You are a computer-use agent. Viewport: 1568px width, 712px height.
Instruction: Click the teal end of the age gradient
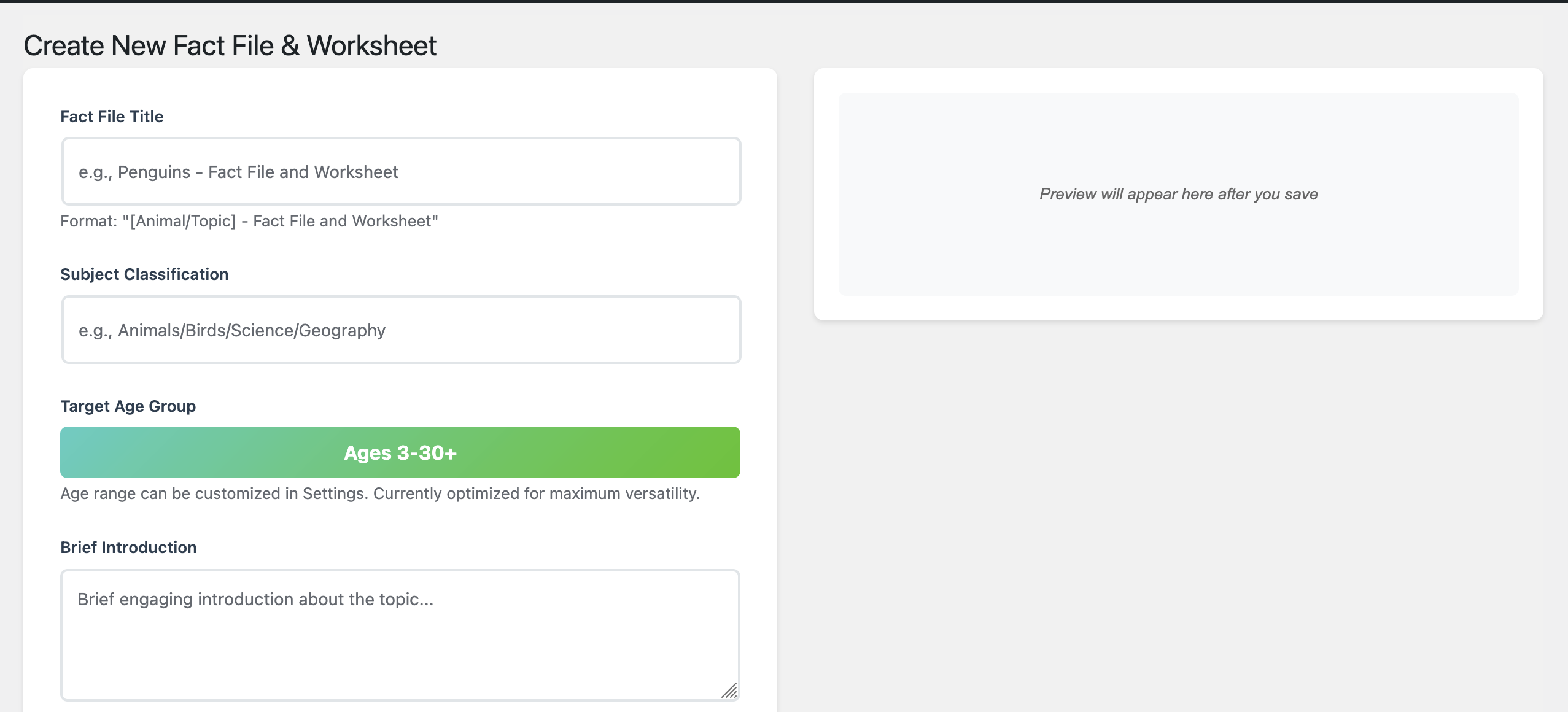tap(86, 452)
